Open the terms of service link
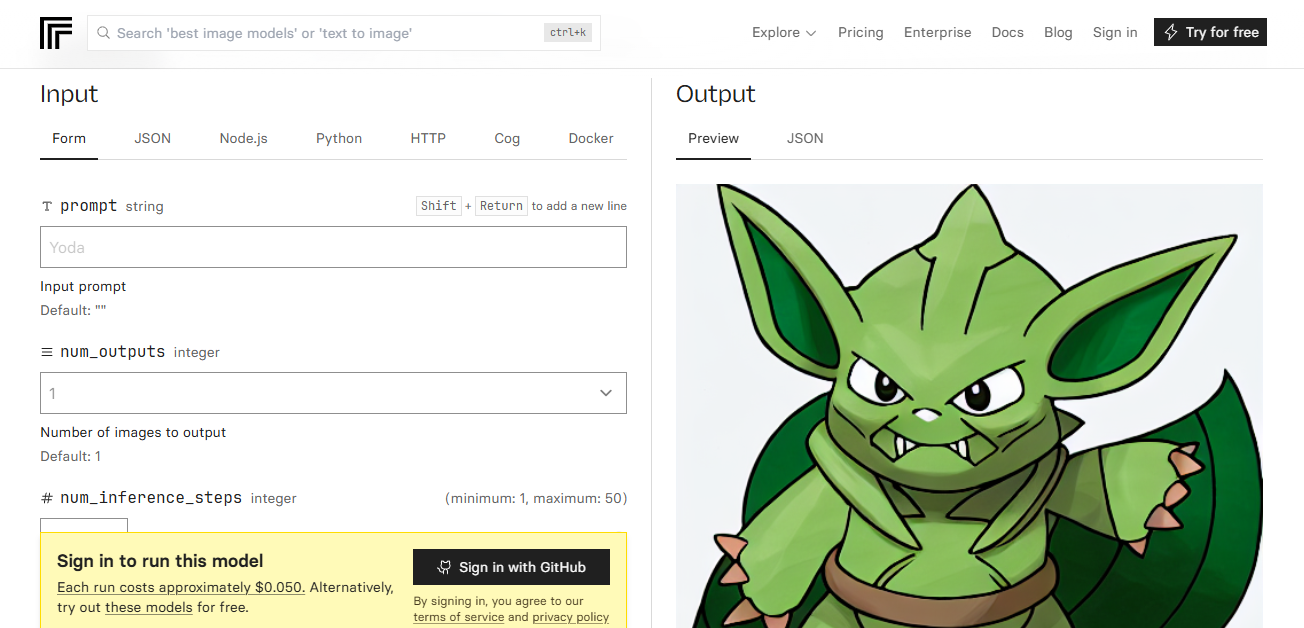This screenshot has height=628, width=1304. click(x=459, y=617)
